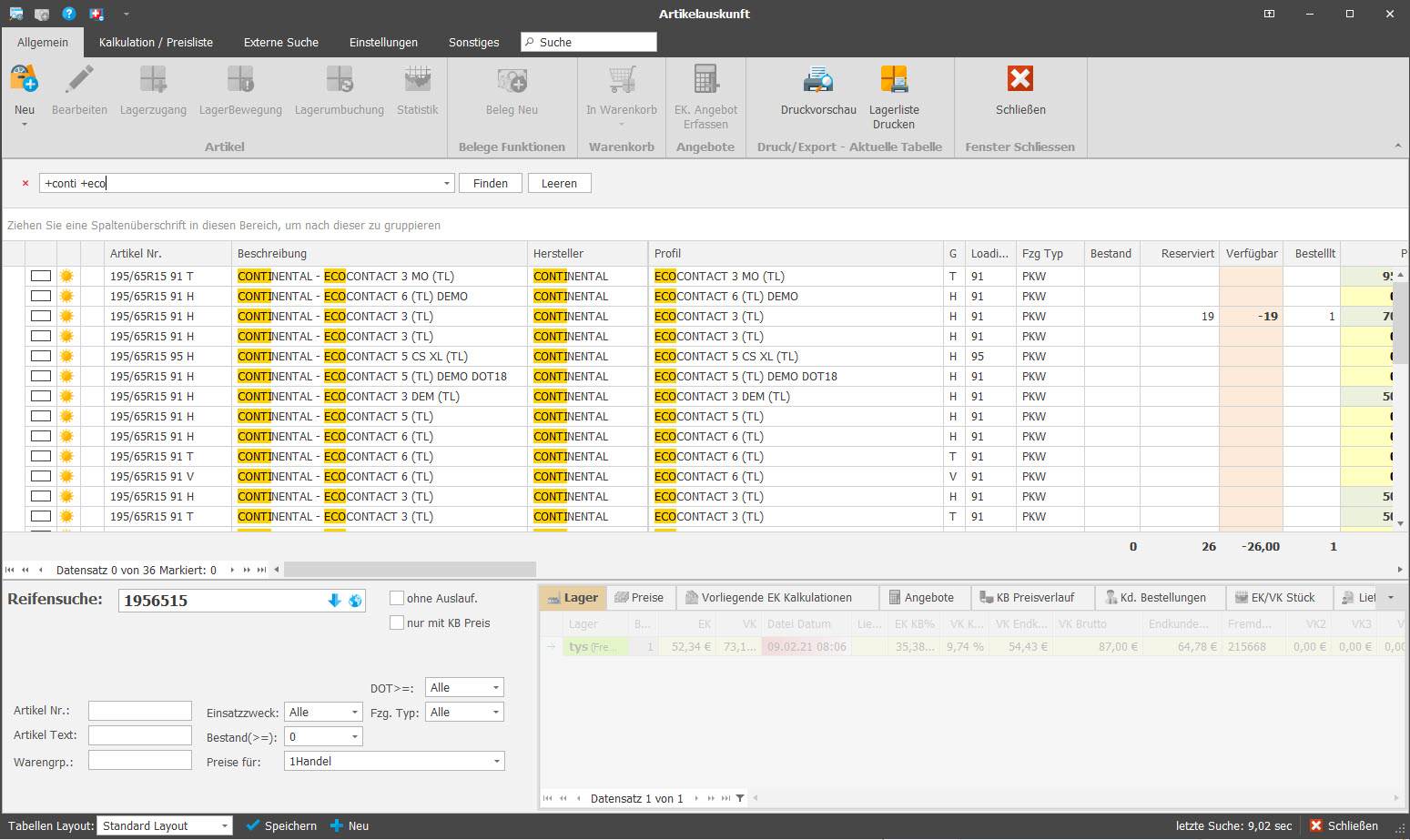Click the red flag icon in title bar

click(96, 14)
